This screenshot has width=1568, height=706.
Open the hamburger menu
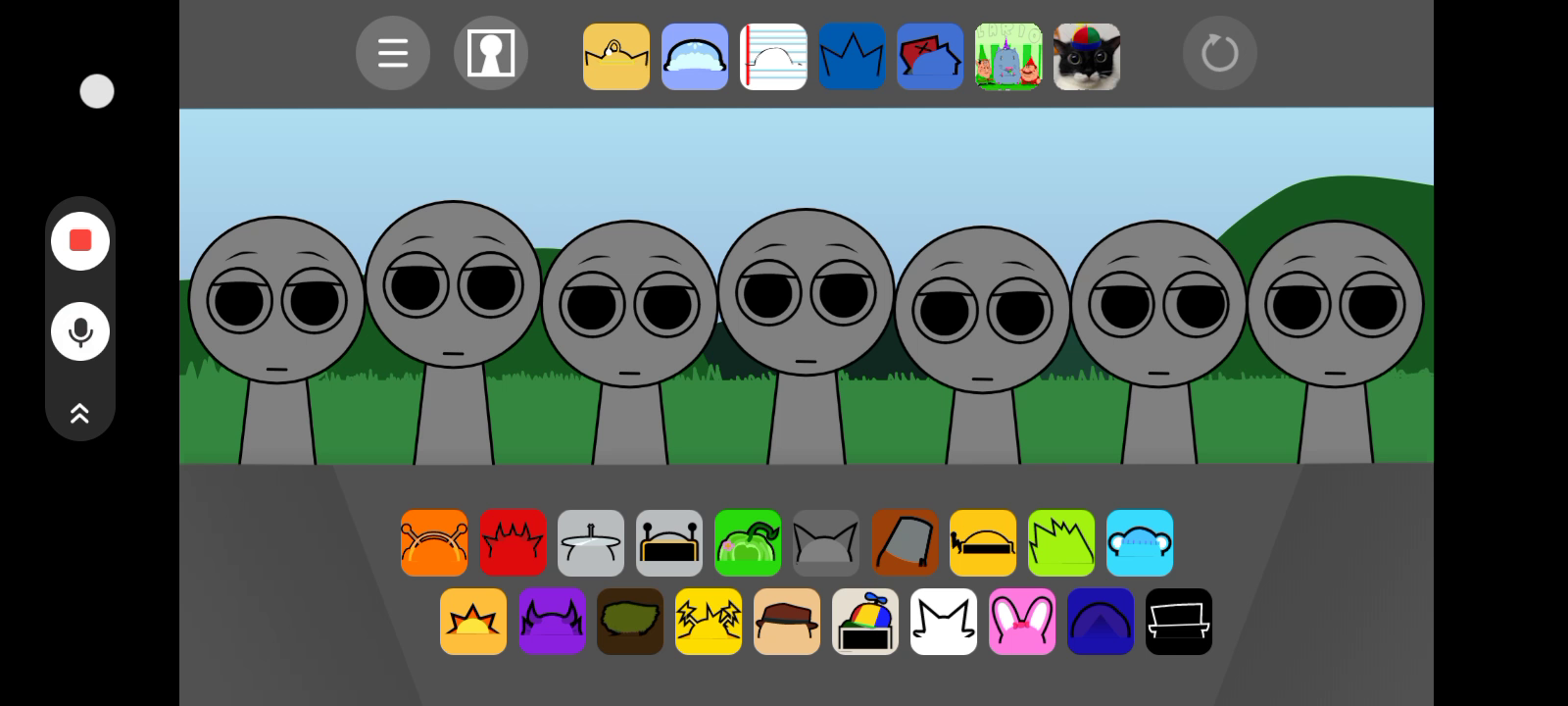click(393, 53)
